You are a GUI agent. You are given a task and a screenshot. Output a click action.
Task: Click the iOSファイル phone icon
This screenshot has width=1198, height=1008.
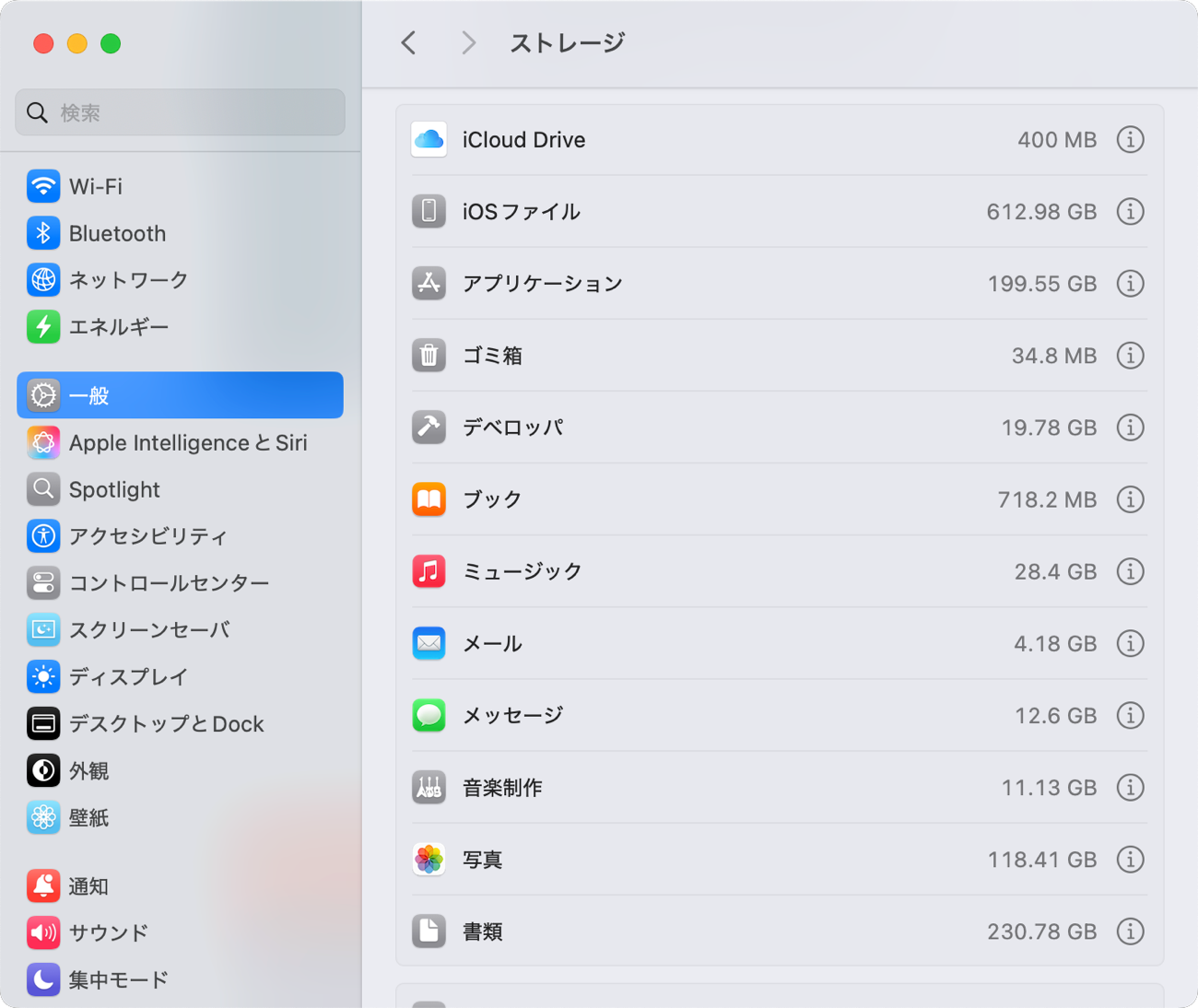click(429, 211)
